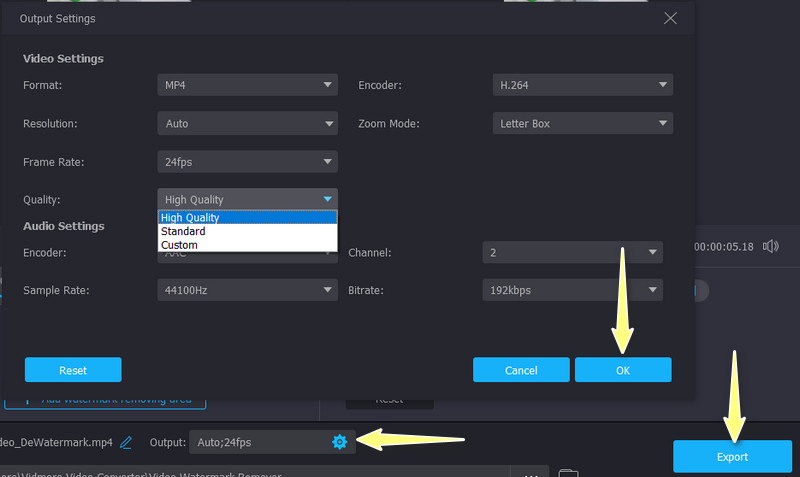Viewport: 800px width, 477px height.
Task: Close the Output Settings dialog
Action: coord(670,18)
